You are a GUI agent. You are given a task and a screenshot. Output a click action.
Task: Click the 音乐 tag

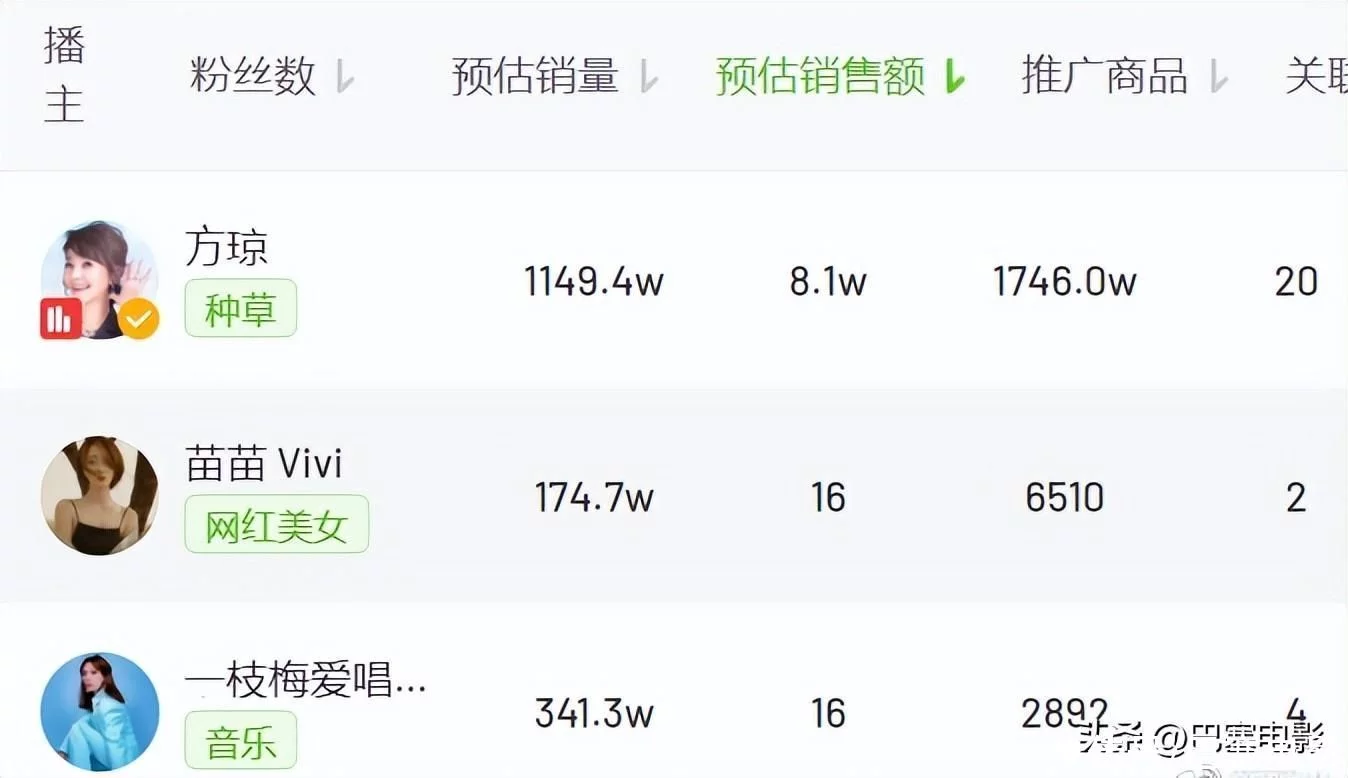[241, 740]
